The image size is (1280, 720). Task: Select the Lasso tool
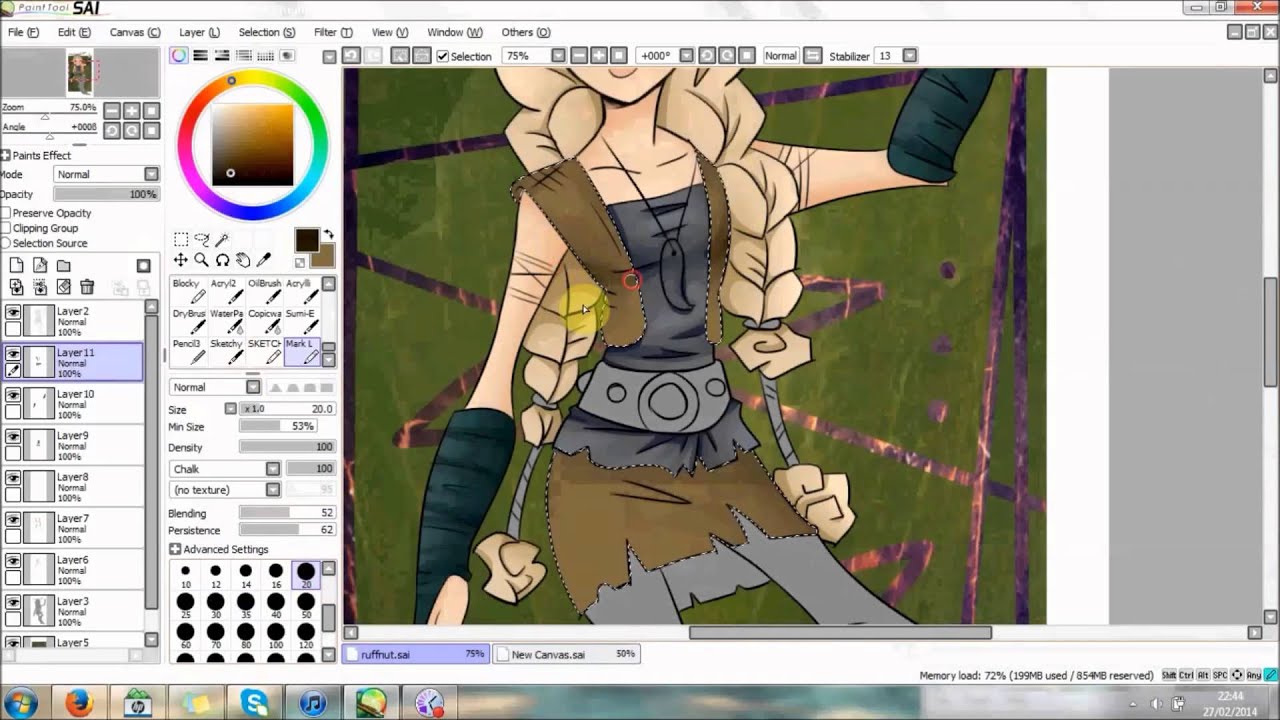[x=201, y=239]
